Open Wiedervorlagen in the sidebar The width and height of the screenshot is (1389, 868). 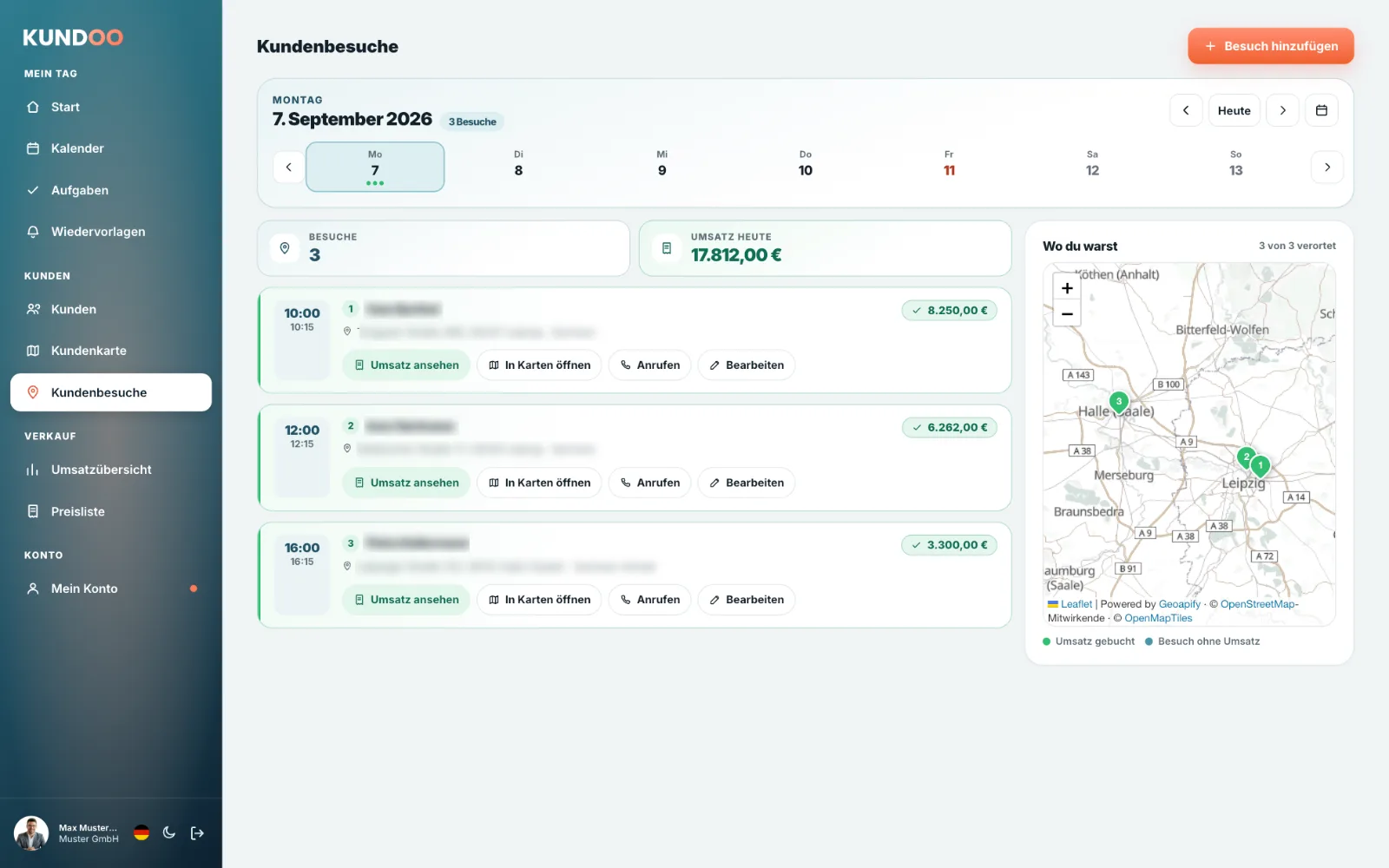pyautogui.click(x=111, y=232)
